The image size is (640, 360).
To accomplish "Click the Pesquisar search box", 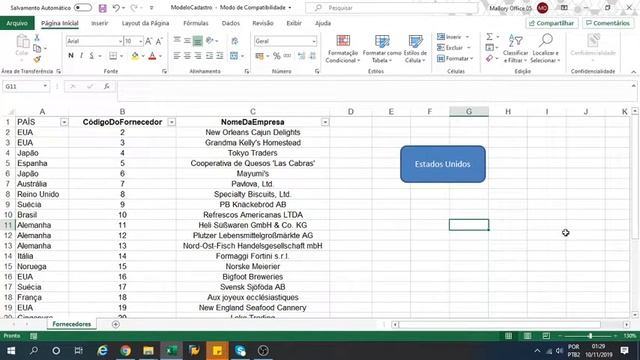I will pyautogui.click(x=392, y=8).
